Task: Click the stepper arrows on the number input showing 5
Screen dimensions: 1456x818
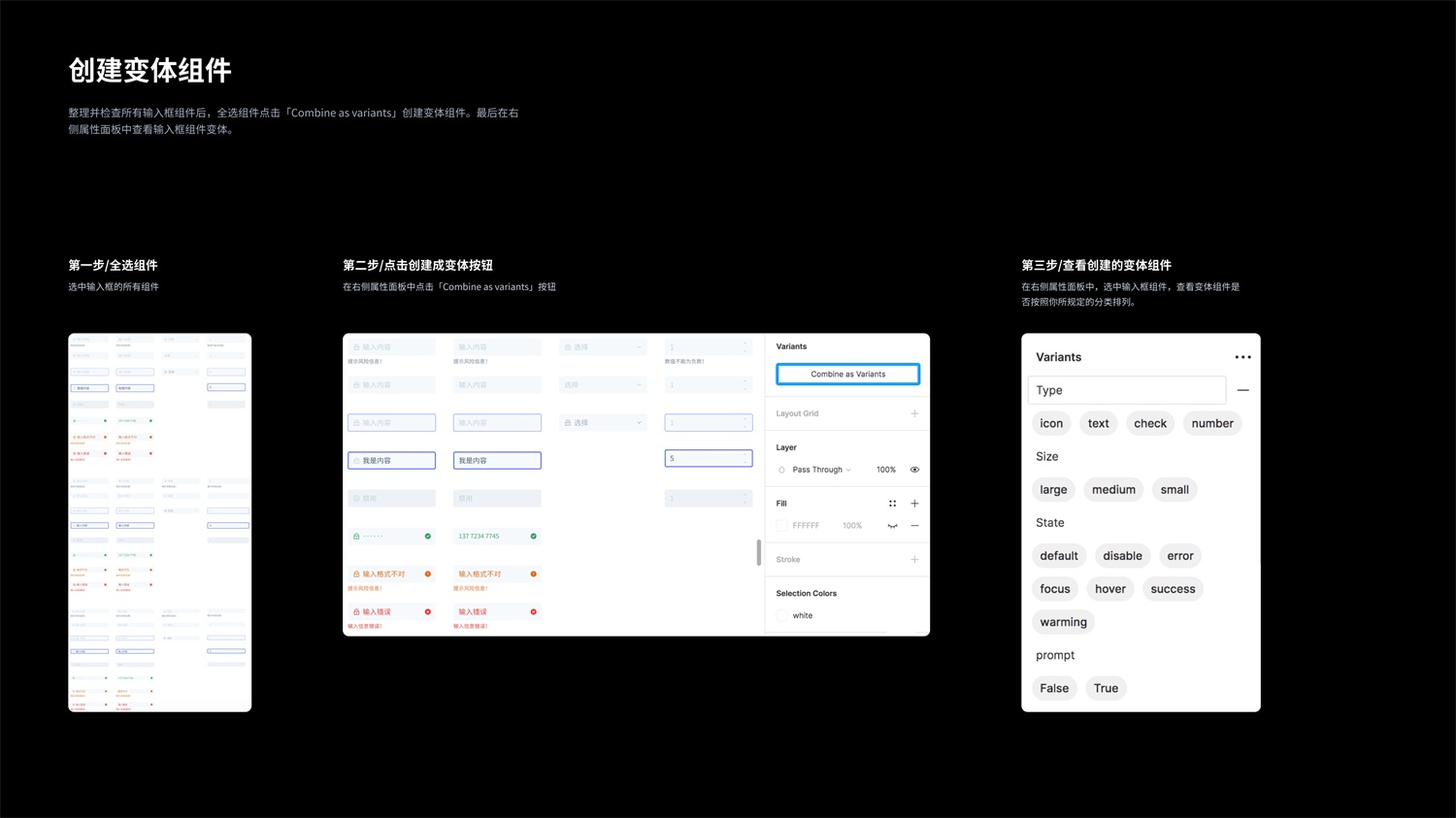Action: [x=745, y=458]
